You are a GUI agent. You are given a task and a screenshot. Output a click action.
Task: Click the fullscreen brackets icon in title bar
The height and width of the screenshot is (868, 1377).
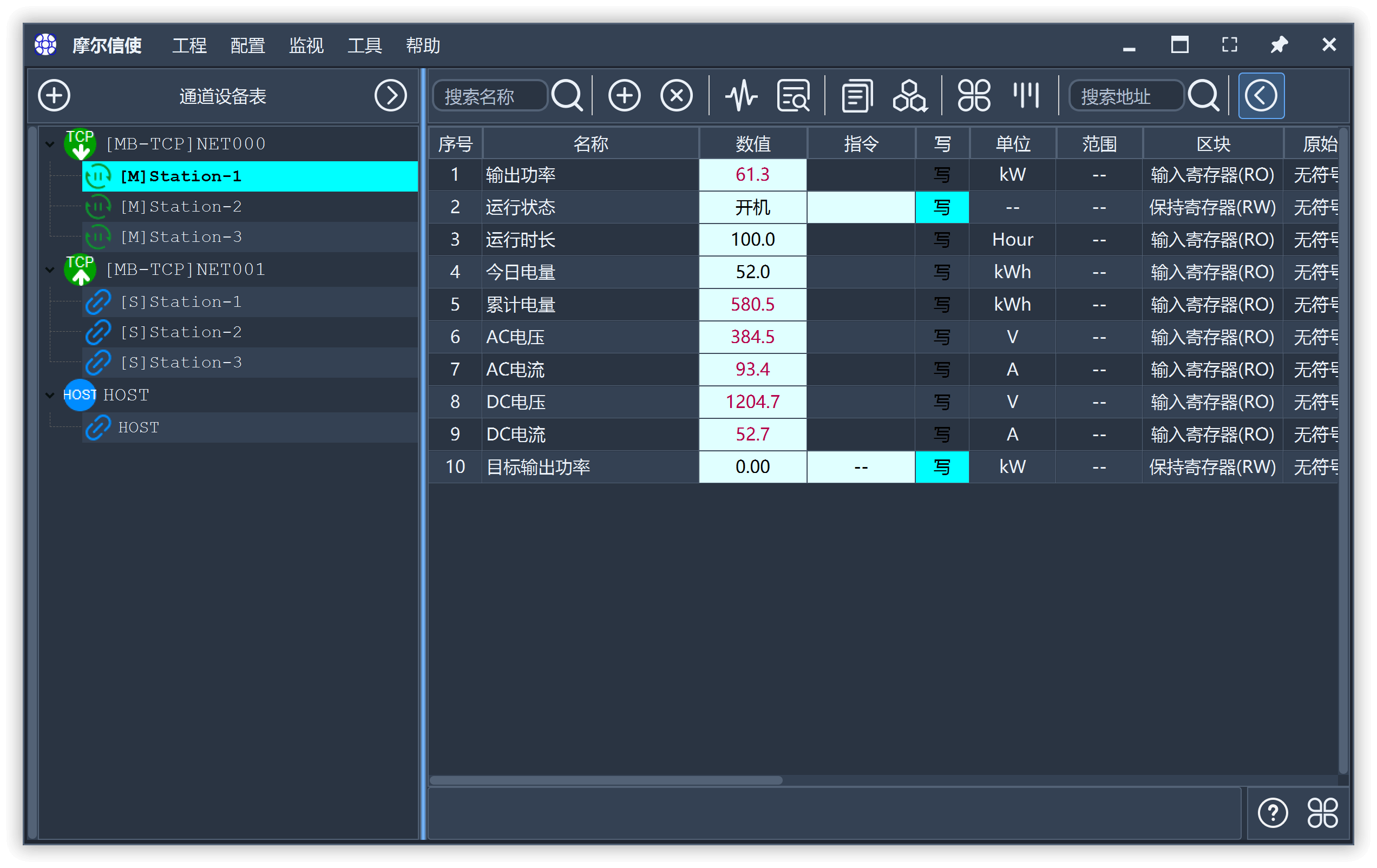pyautogui.click(x=1229, y=44)
